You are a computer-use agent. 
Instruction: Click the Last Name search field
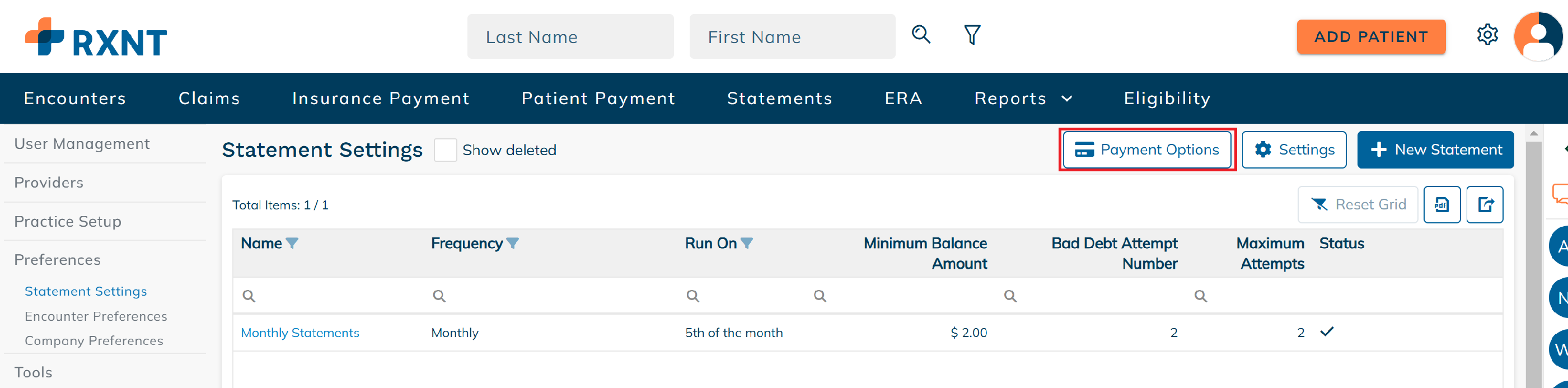(570, 37)
